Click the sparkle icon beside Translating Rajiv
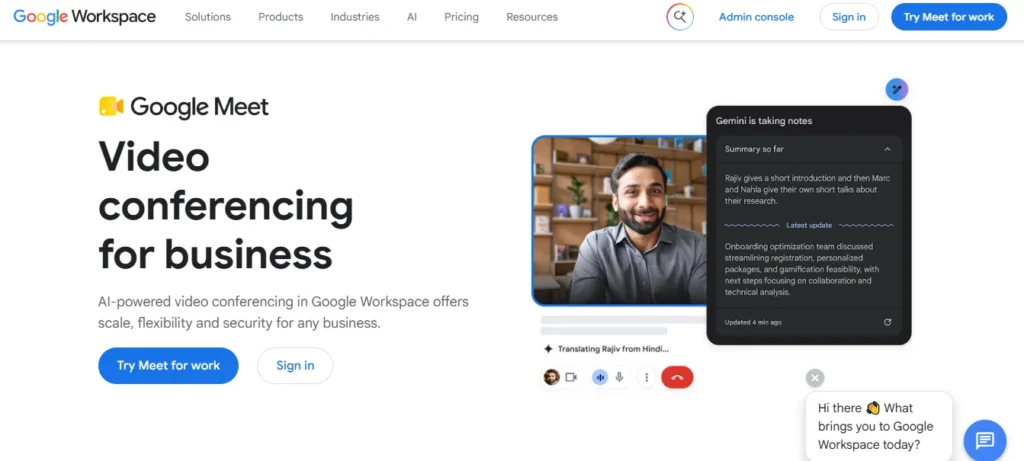1024x461 pixels. (549, 349)
